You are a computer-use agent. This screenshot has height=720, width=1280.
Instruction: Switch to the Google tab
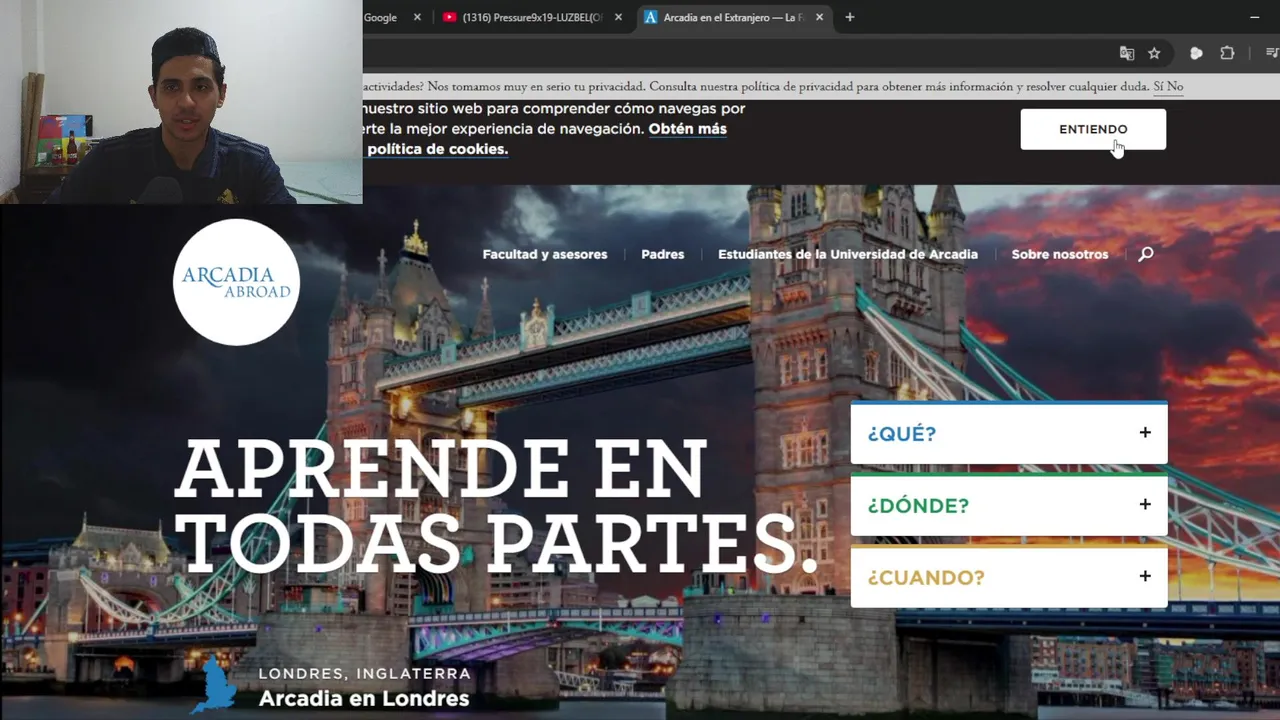tap(381, 17)
